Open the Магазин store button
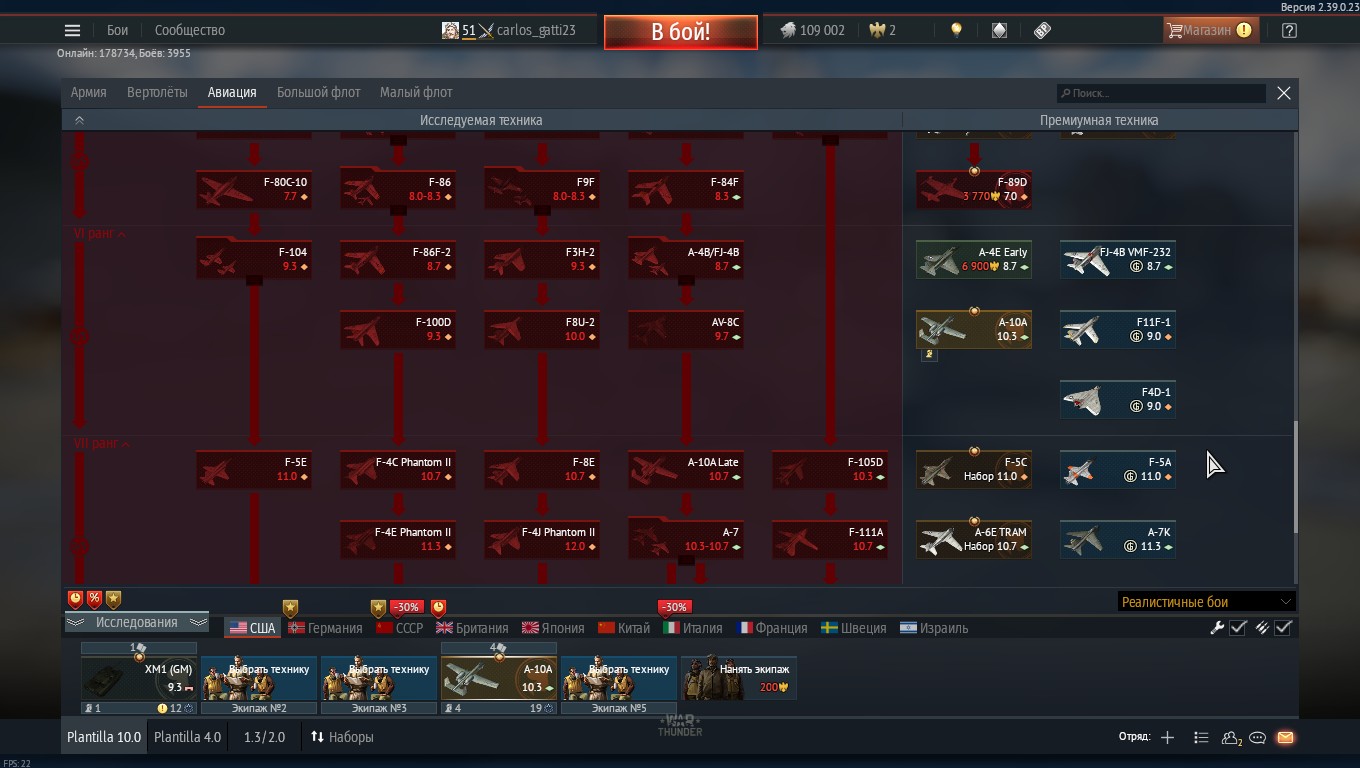This screenshot has height=768, width=1360. 1209,30
